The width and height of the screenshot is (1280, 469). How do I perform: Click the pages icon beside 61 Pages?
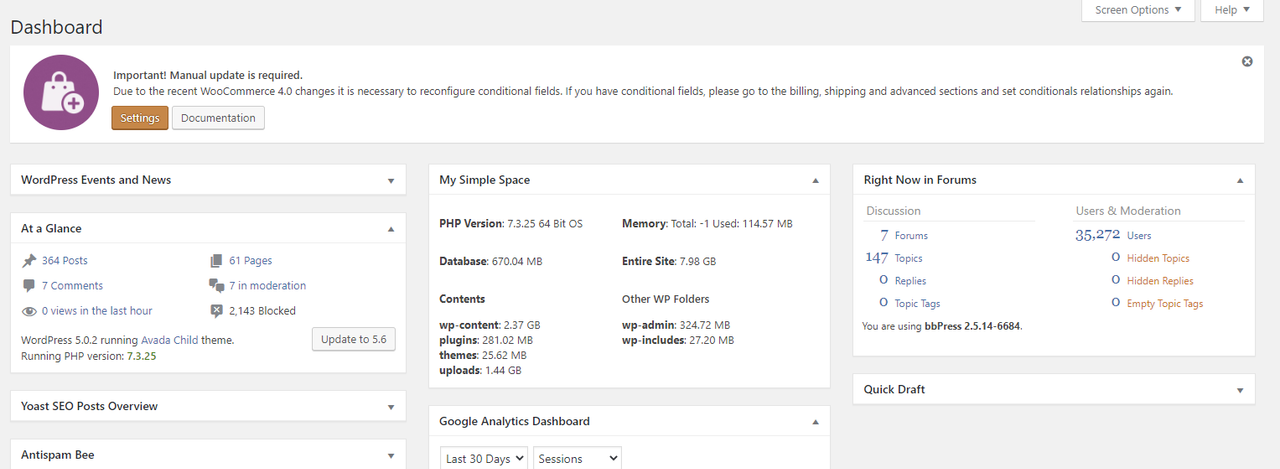click(x=216, y=260)
